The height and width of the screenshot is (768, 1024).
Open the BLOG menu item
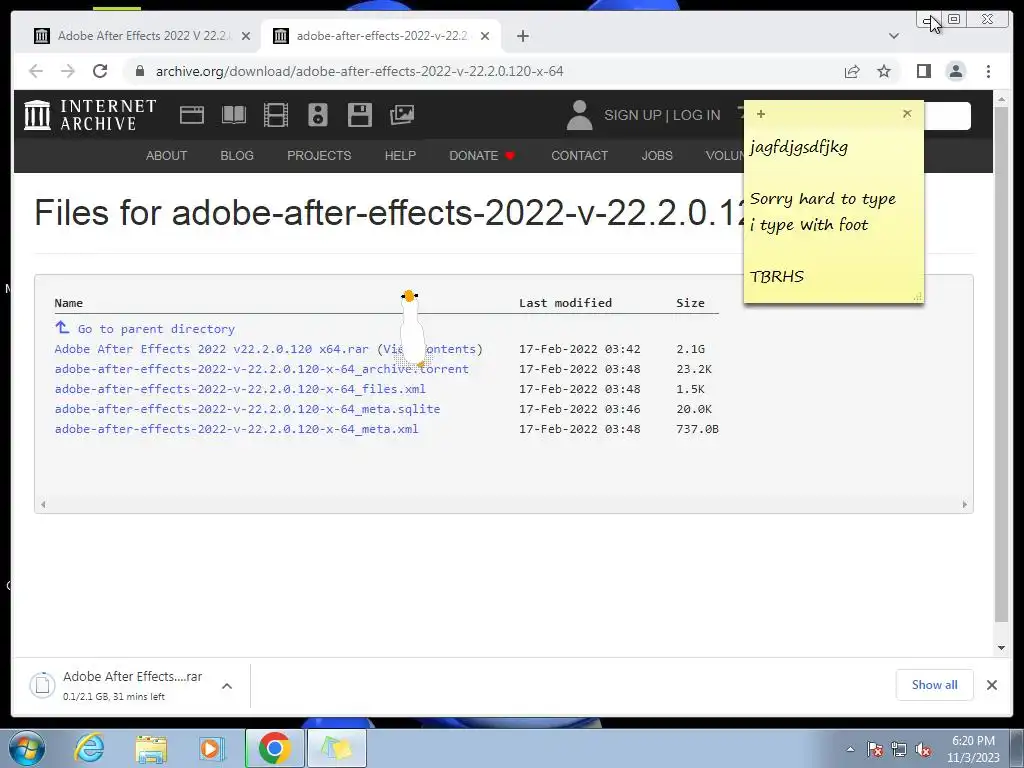[x=236, y=155]
